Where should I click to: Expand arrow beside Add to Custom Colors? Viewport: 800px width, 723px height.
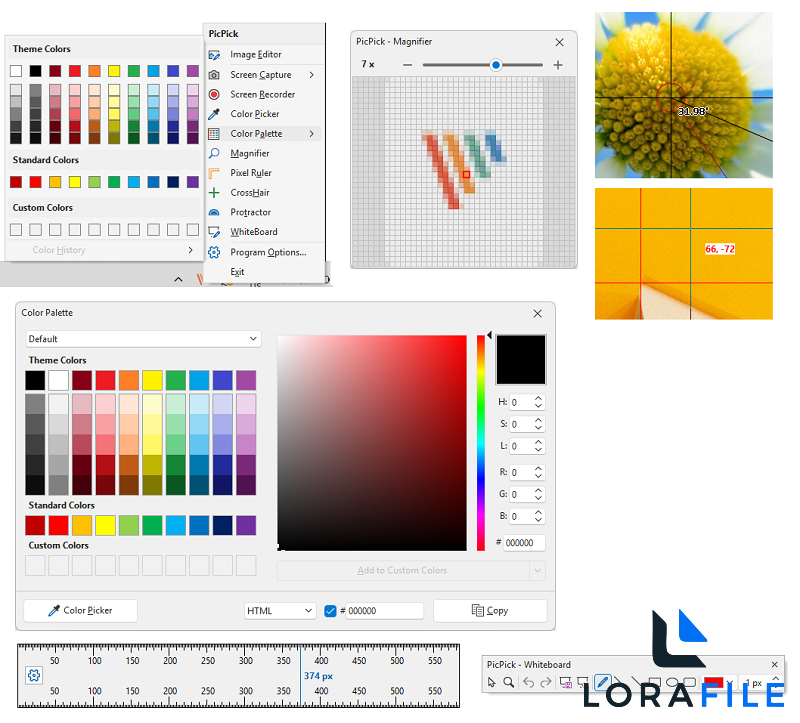[x=537, y=570]
